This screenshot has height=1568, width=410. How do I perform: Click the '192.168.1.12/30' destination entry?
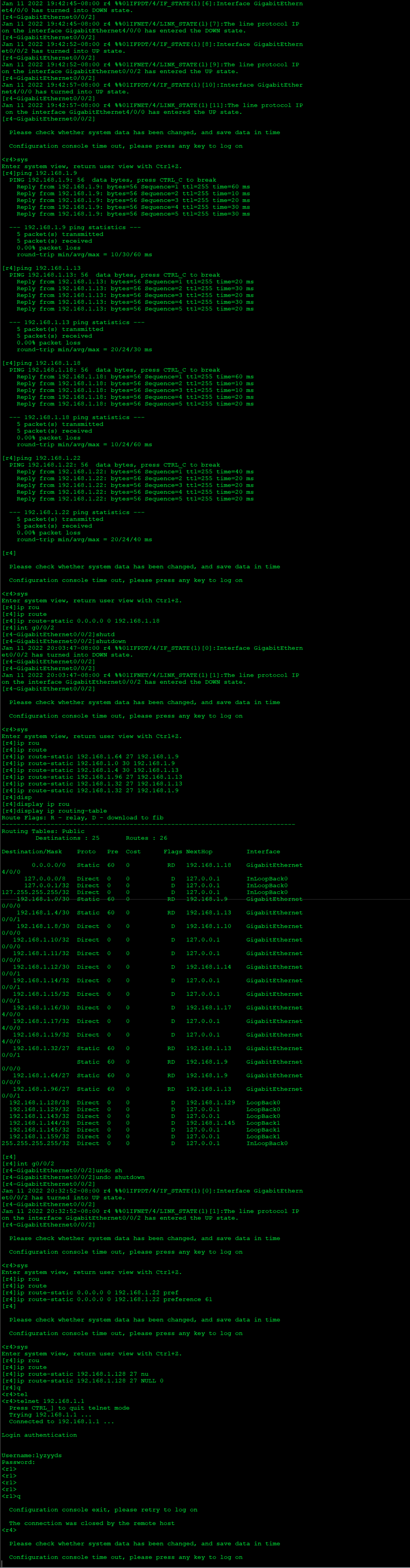(41, 967)
